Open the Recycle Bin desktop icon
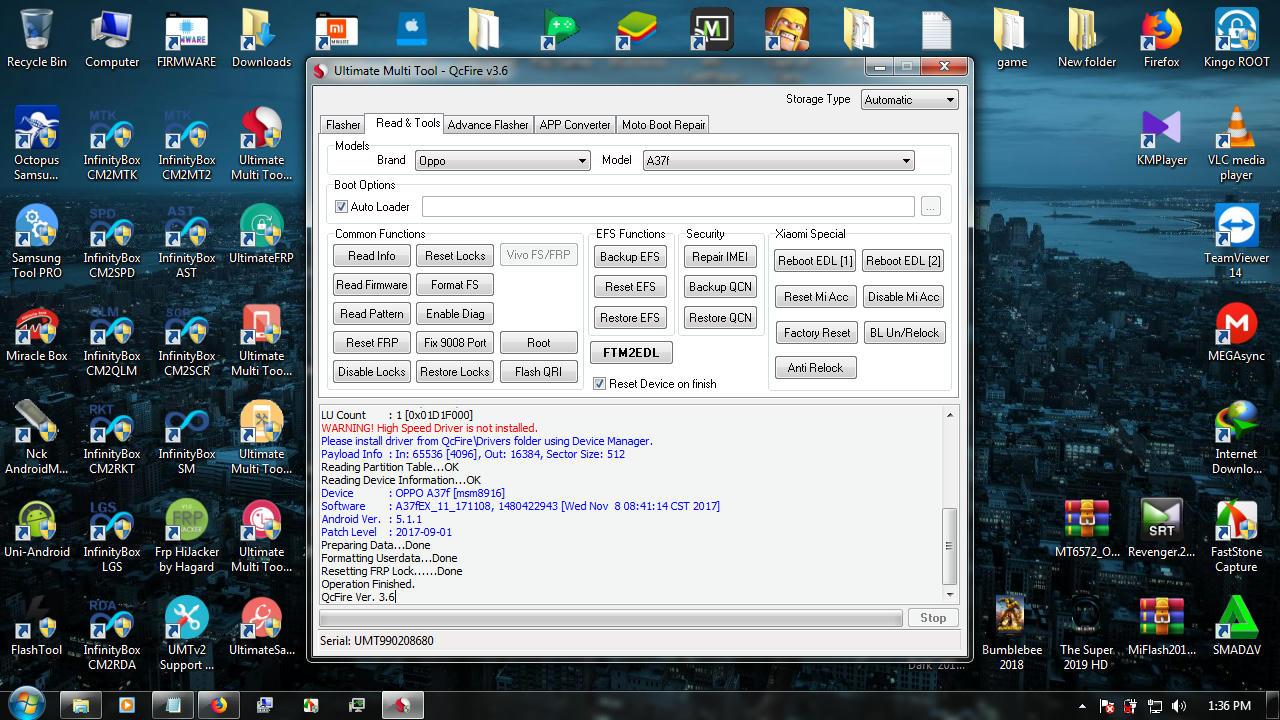 (x=37, y=38)
